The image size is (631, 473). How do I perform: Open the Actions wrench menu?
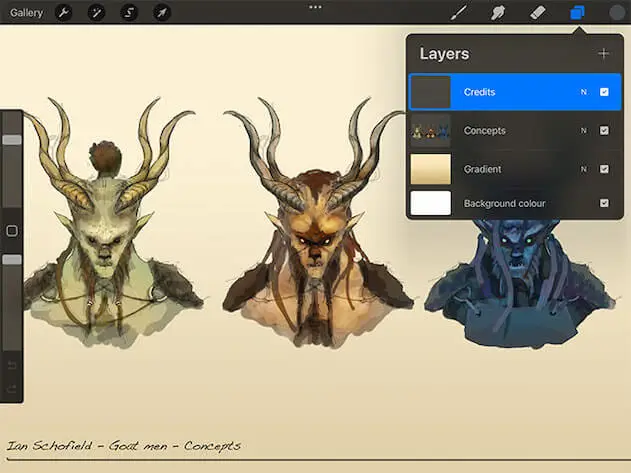click(x=63, y=13)
